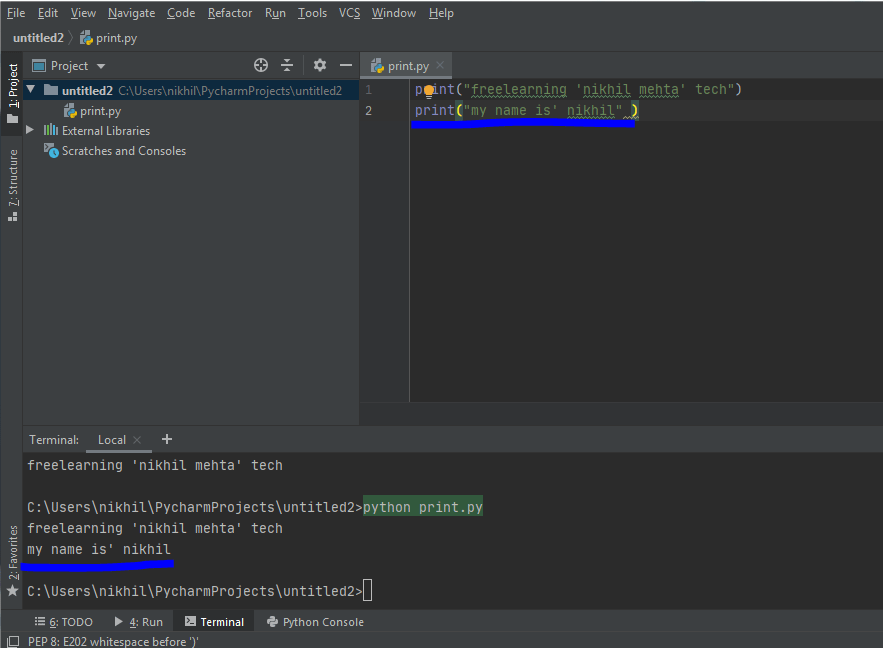The width and height of the screenshot is (883, 648).
Task: Open the VCS menu
Action: [x=349, y=13]
